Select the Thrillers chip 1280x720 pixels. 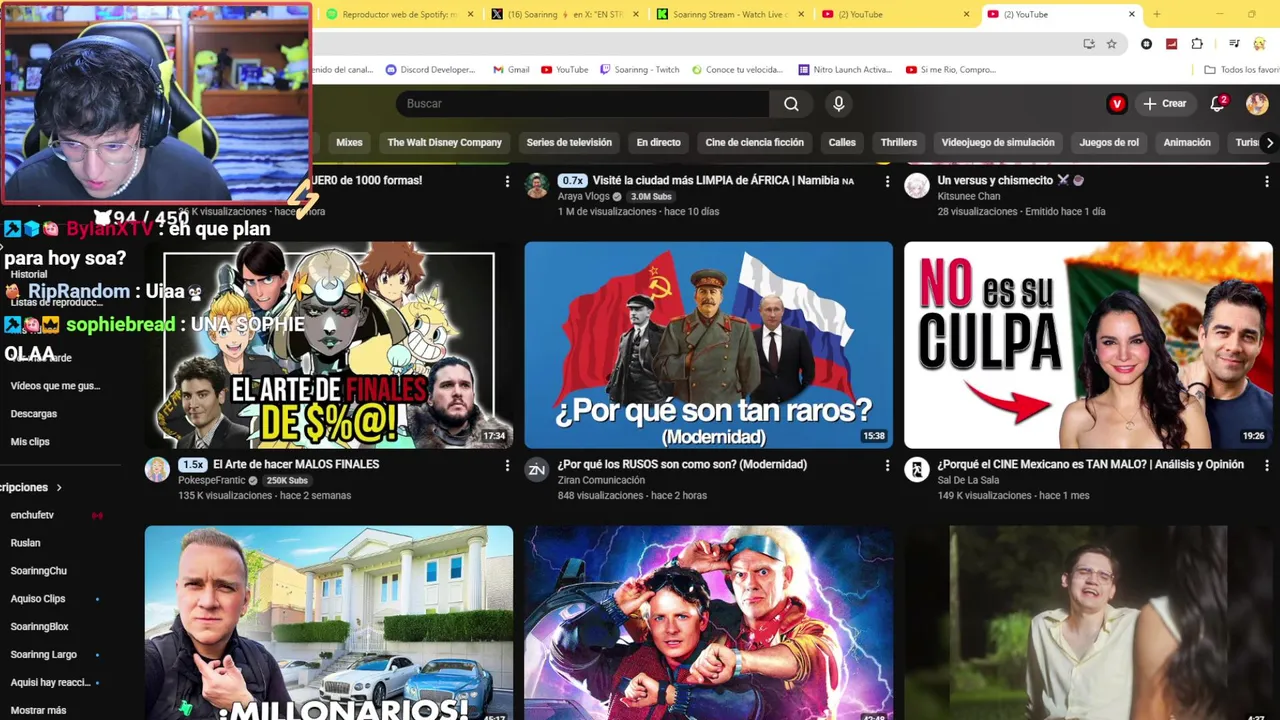click(x=898, y=142)
